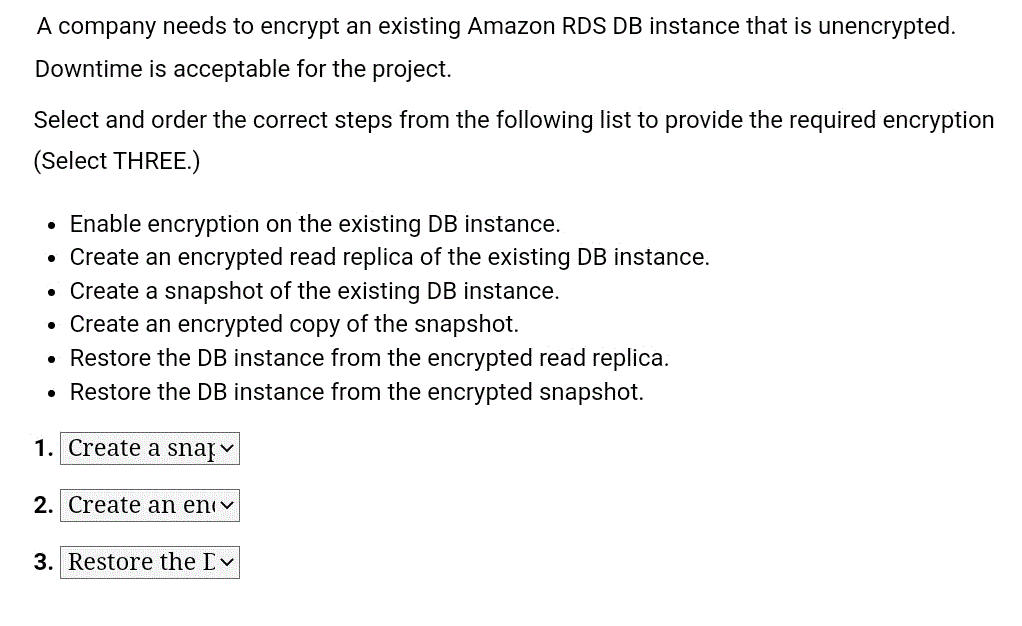Image resolution: width=1022 pixels, height=626 pixels.
Task: Click 'Create a snapshot of the existing DB instance' text
Action: (314, 291)
